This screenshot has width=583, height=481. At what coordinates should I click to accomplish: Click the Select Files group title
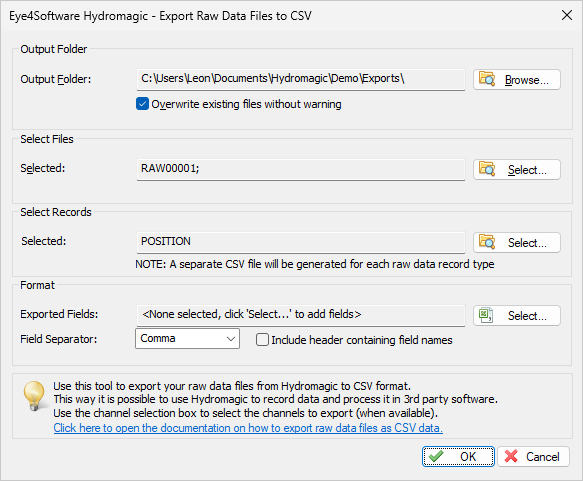click(x=47, y=139)
